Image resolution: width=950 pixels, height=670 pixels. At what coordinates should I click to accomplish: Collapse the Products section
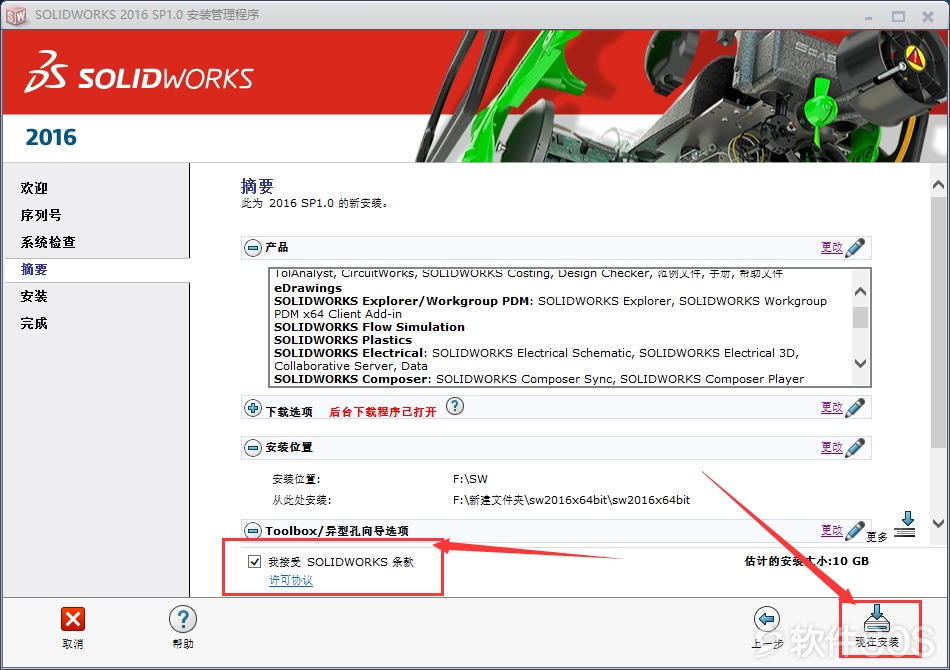coord(253,247)
